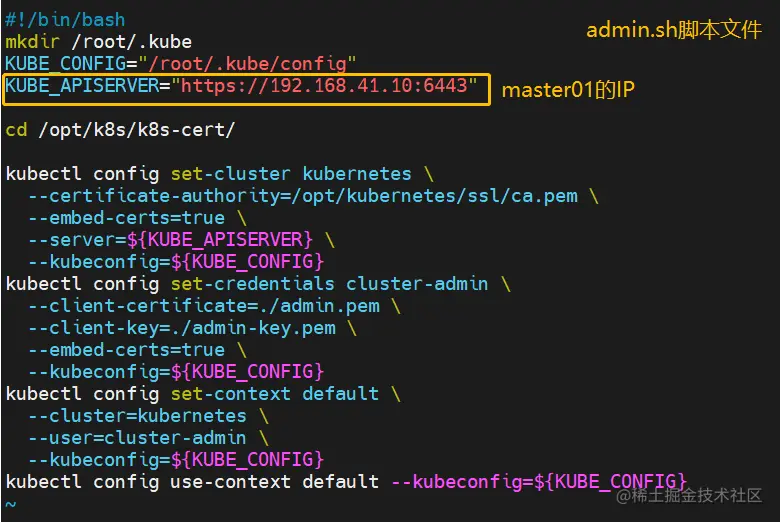The height and width of the screenshot is (522, 780).
Task: Click the set-cluster keyword in kubectl command
Action: 230,173
